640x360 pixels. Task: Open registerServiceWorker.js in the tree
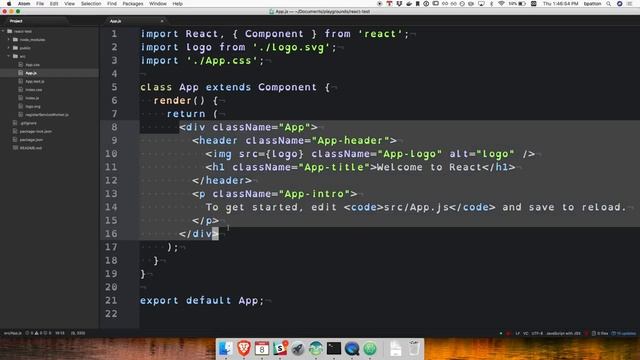pyautogui.click(x=47, y=115)
